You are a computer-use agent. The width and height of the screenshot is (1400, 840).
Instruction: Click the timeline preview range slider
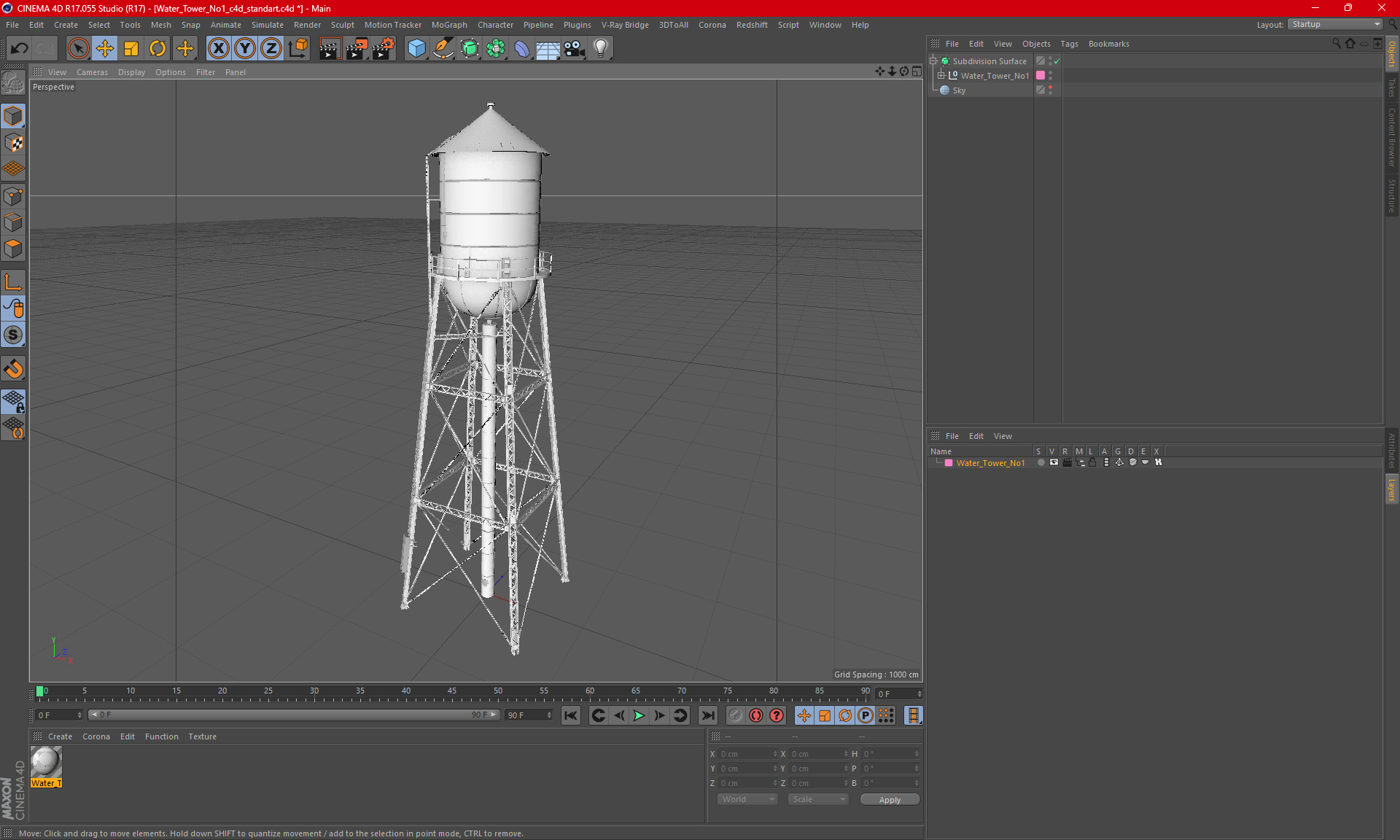click(x=295, y=715)
